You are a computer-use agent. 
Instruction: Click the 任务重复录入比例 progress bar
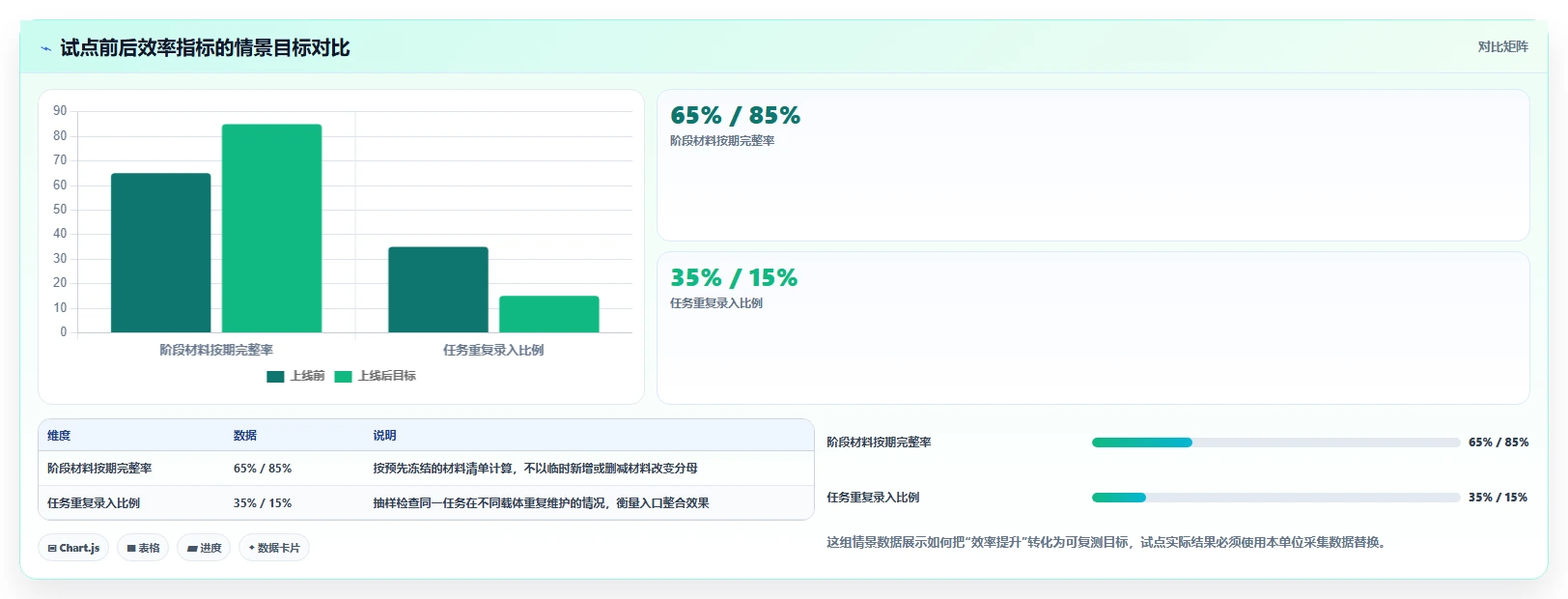click(x=1275, y=498)
